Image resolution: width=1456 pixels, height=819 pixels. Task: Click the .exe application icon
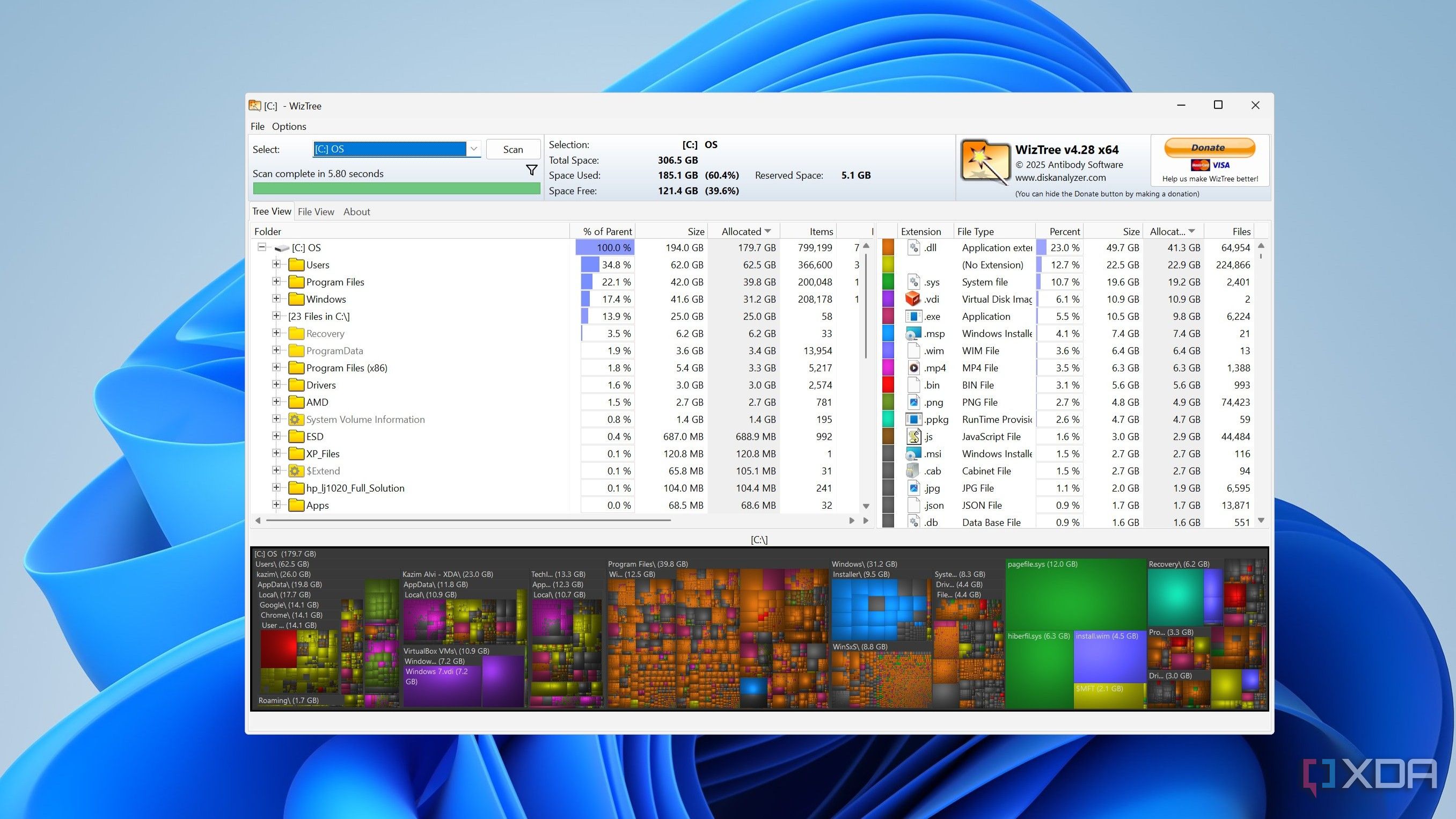point(913,317)
